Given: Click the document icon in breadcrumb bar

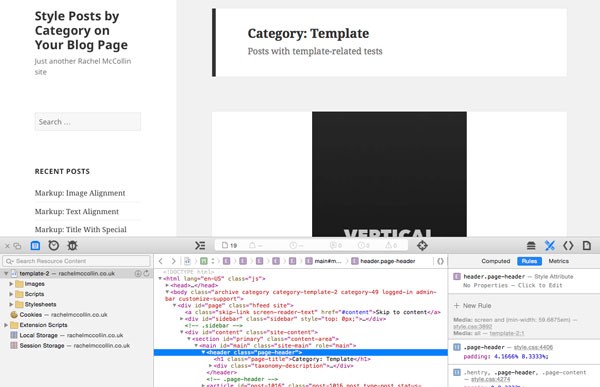Looking at the screenshot, I should tap(188, 261).
